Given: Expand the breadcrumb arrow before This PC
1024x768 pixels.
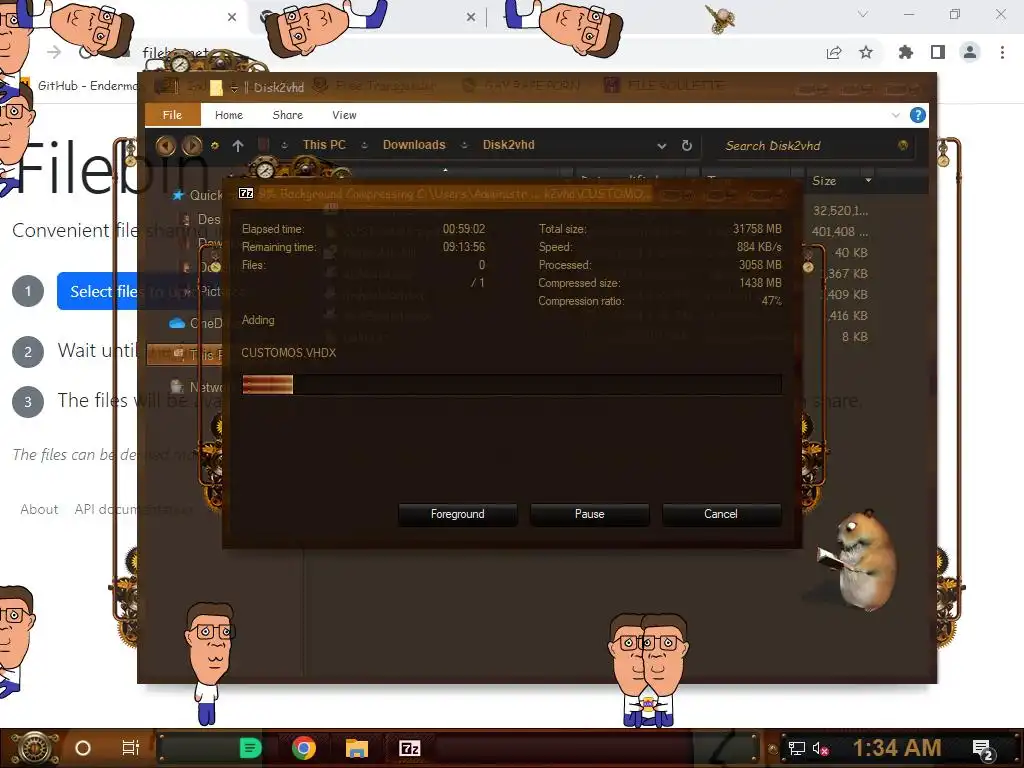Looking at the screenshot, I should click(285, 146).
